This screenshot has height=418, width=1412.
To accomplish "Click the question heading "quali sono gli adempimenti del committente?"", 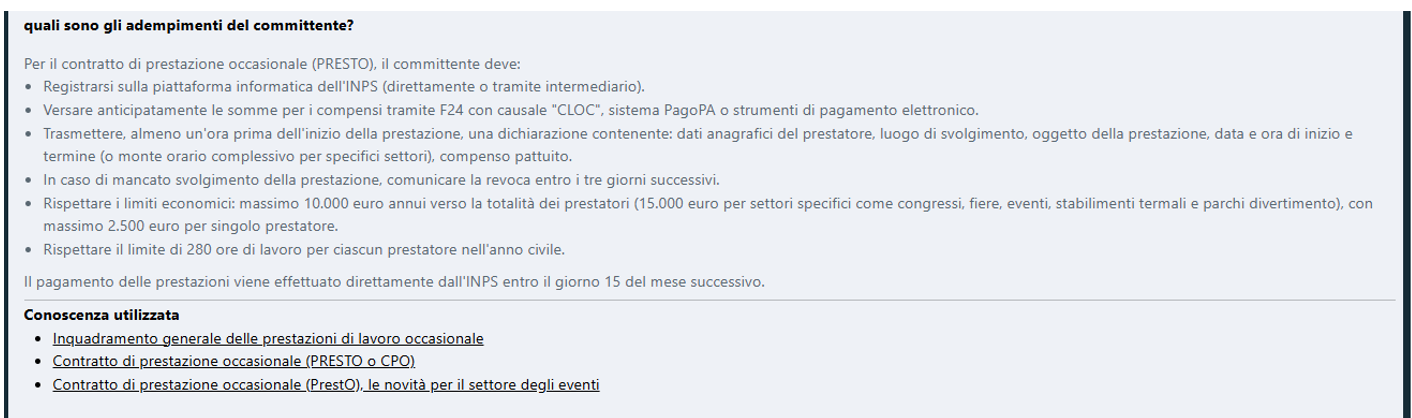I will [188, 24].
